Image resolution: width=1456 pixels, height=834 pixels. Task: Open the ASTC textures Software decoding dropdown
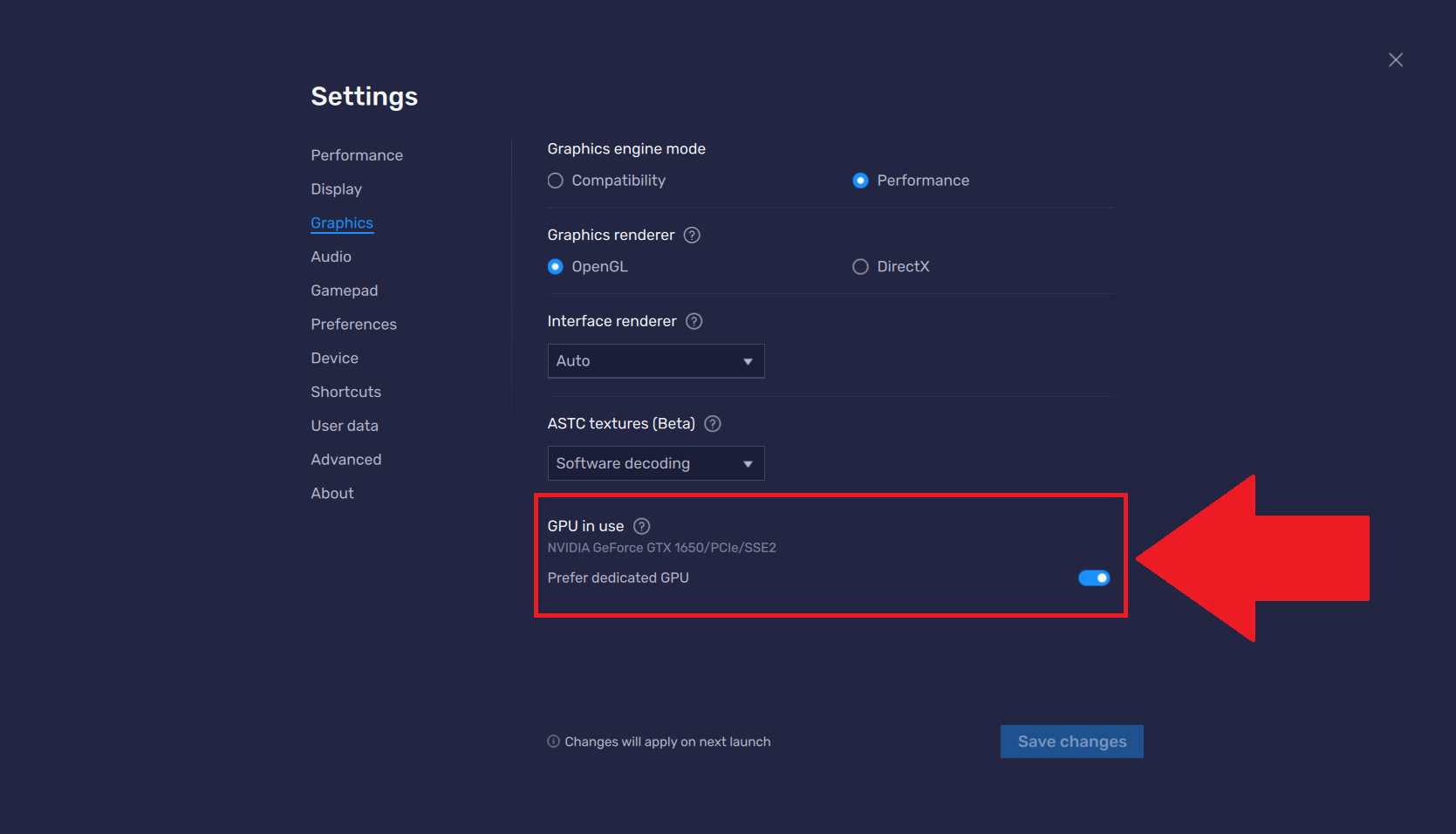pos(656,463)
